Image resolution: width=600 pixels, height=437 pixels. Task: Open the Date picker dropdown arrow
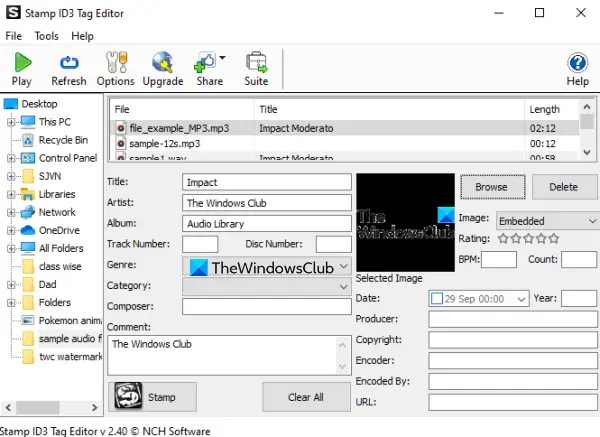coord(521,299)
